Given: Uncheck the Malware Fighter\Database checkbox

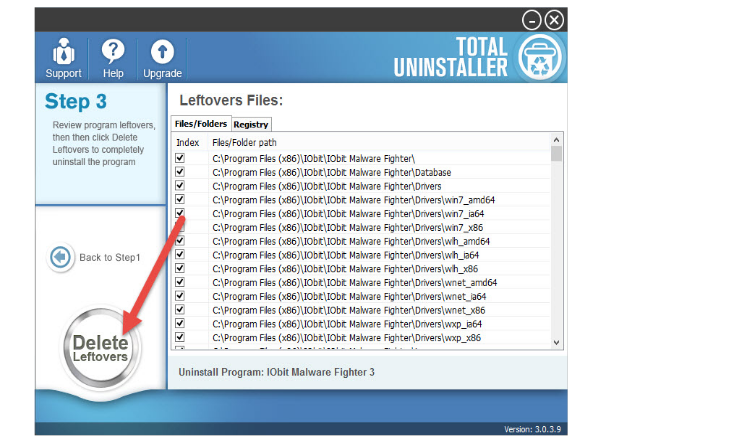Looking at the screenshot, I should click(180, 172).
